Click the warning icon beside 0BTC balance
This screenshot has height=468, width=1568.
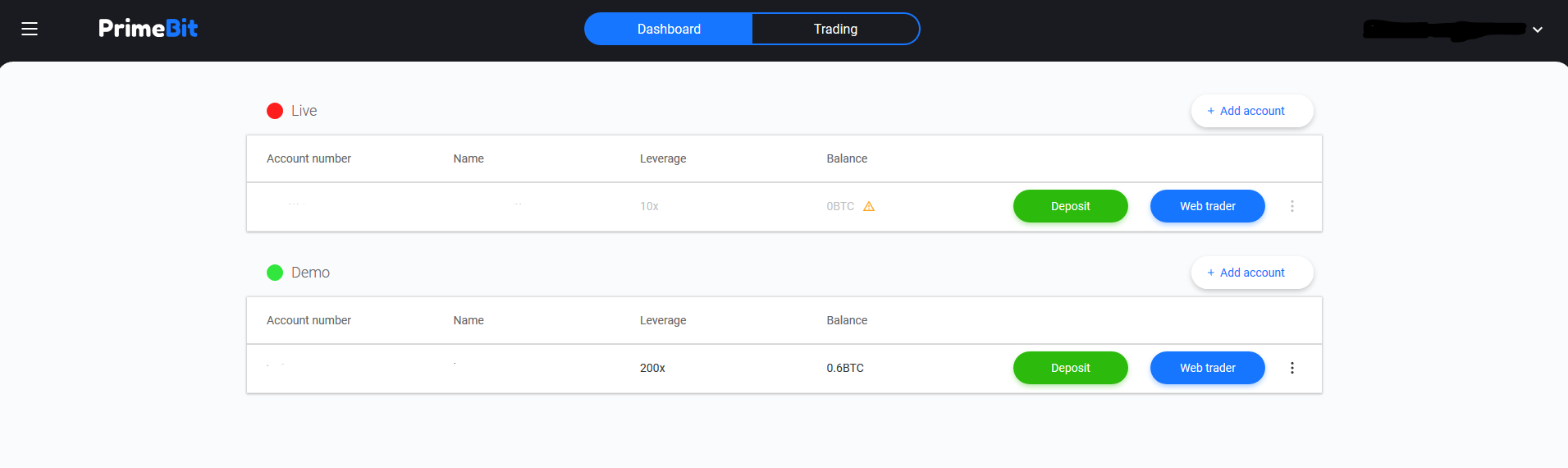click(x=869, y=207)
